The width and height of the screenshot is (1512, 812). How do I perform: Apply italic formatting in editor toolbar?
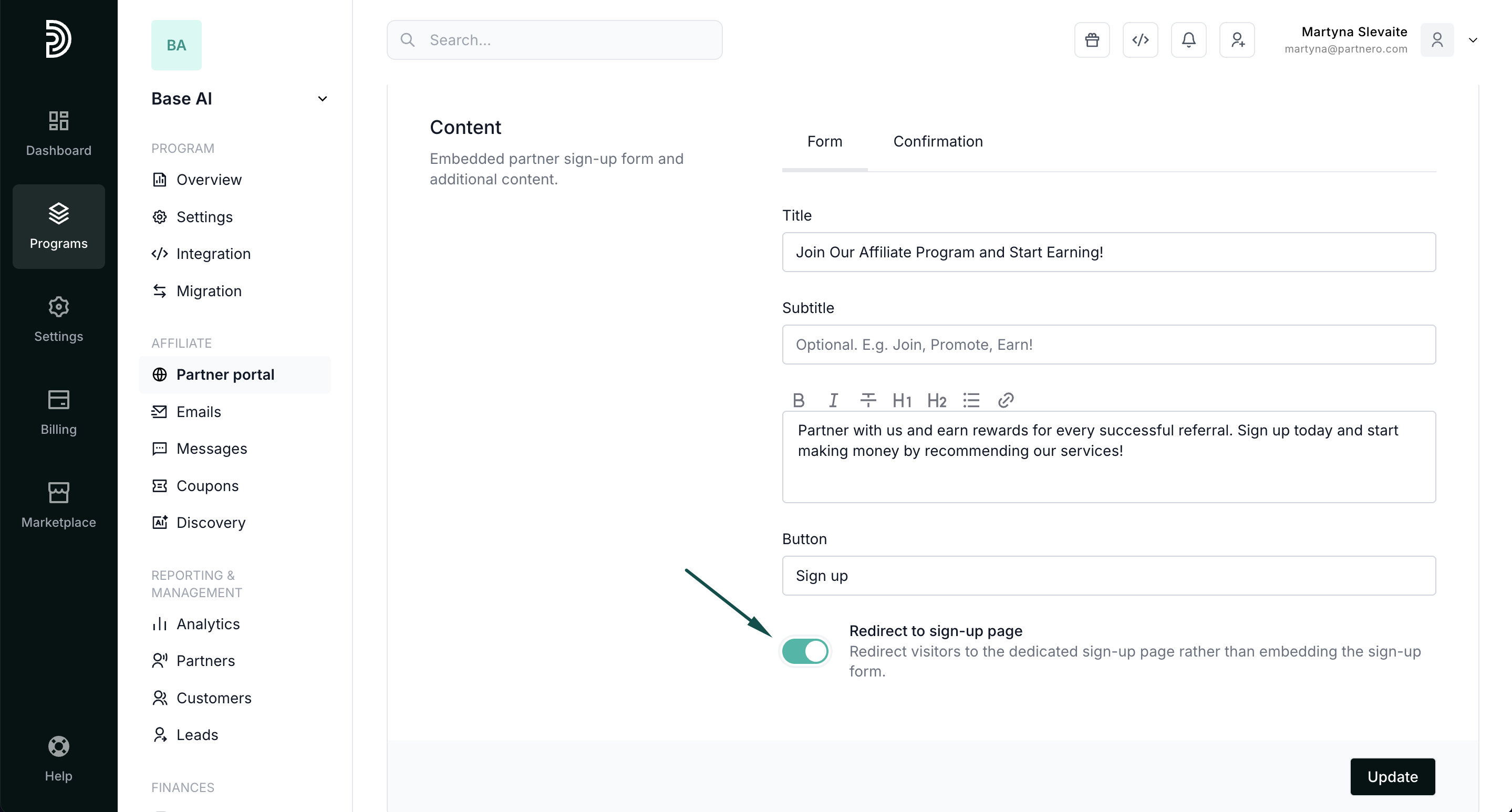[x=833, y=400]
